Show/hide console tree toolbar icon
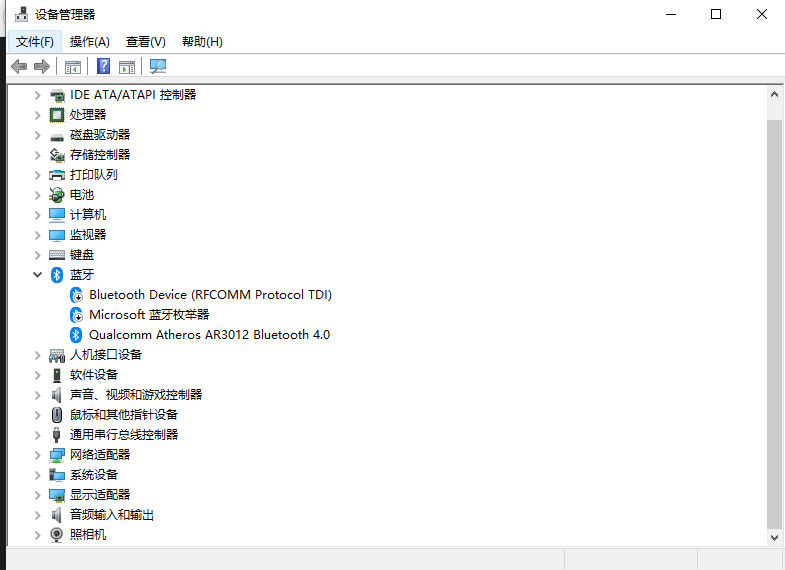Screen dimensions: 785x570 click(x=73, y=67)
